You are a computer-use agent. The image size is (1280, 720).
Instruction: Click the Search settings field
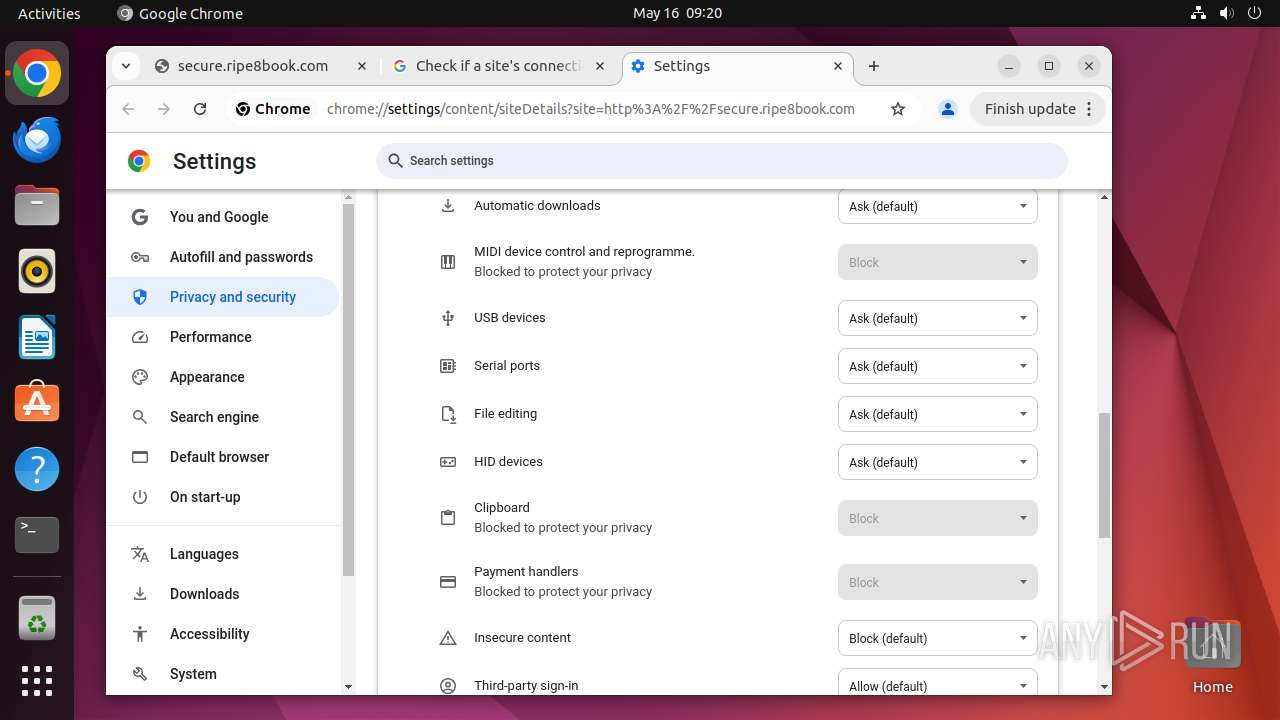722,161
